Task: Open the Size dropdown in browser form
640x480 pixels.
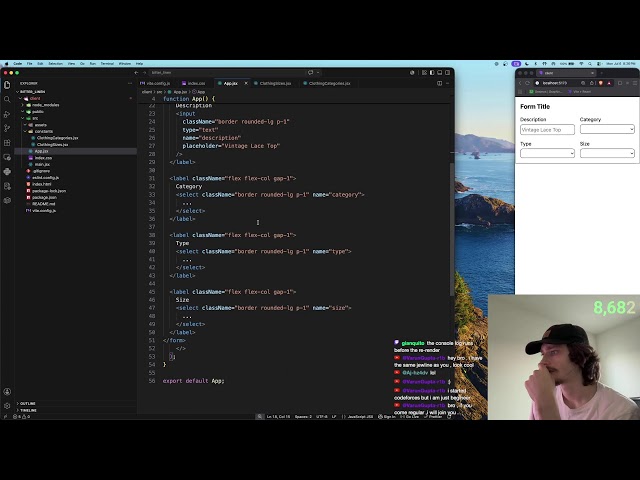Action: [607, 153]
